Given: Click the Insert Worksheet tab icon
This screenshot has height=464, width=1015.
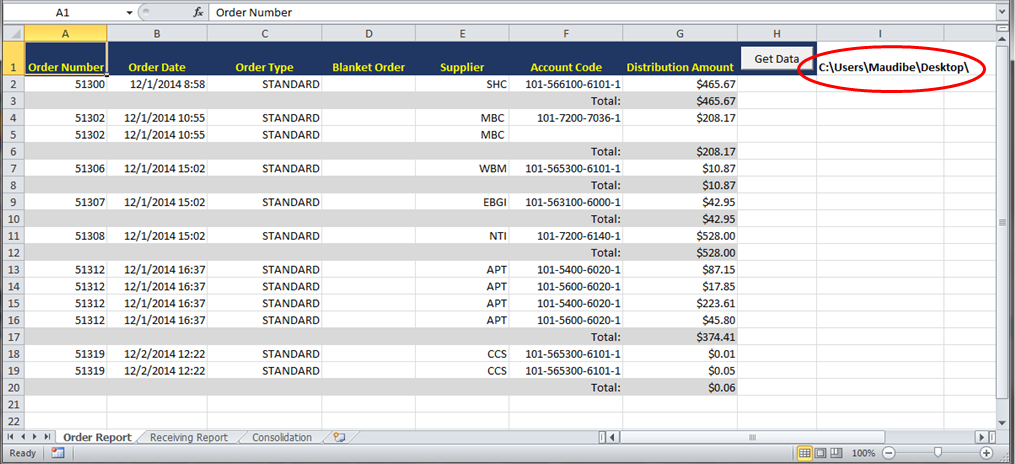Looking at the screenshot, I should (340, 437).
